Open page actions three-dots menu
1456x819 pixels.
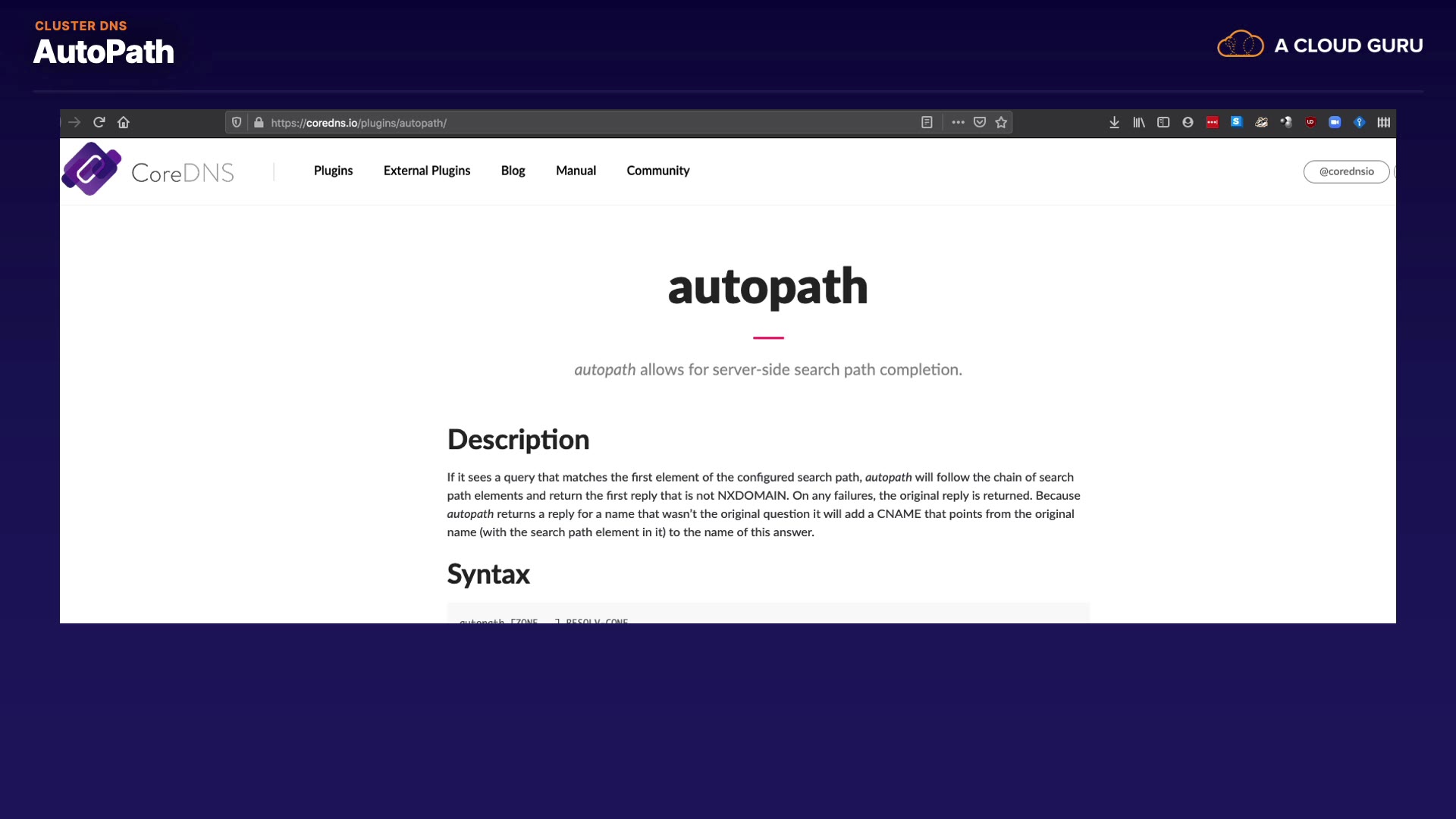[x=959, y=122]
